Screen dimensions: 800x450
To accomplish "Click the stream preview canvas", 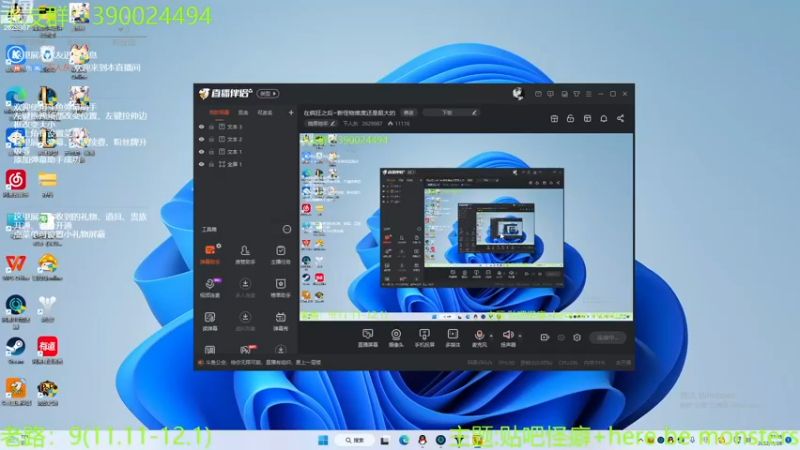I will (466, 227).
